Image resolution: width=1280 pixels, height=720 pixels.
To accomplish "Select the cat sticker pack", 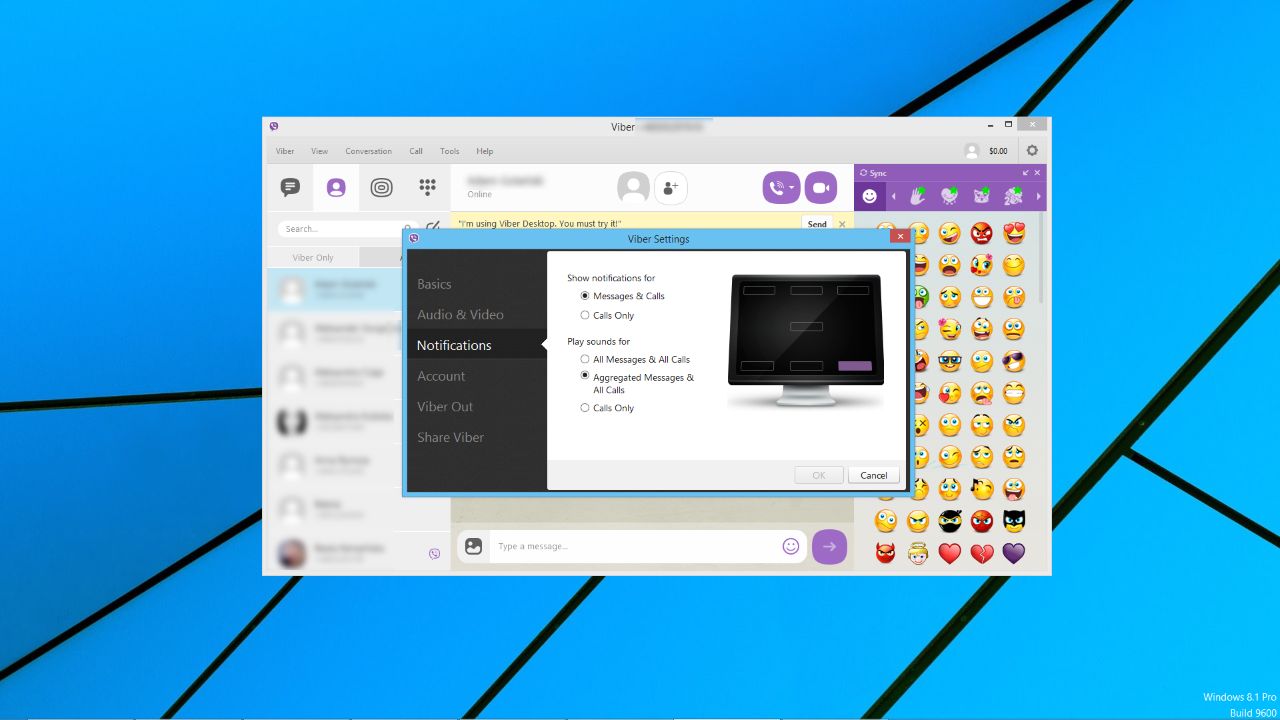I will pos(982,196).
